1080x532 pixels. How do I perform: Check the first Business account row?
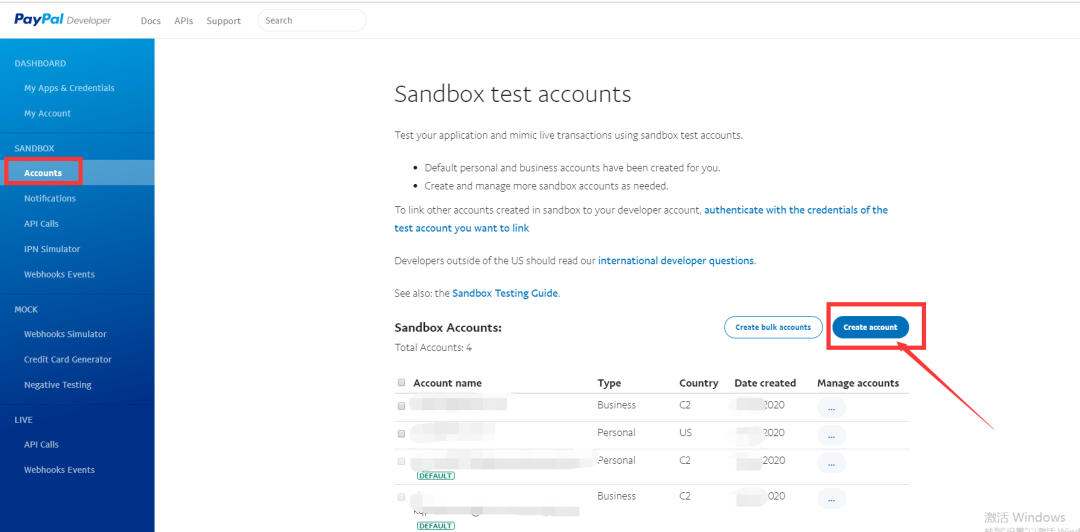click(x=402, y=406)
